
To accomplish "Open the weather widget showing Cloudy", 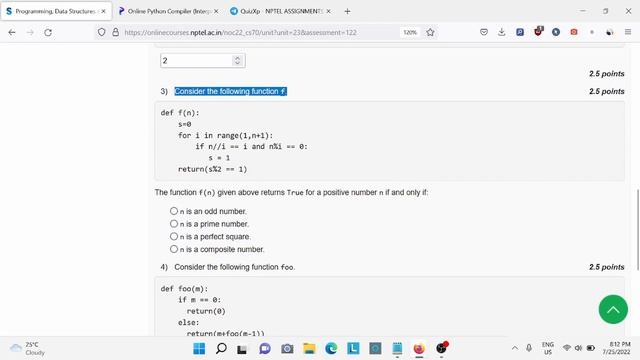I will coord(28,348).
